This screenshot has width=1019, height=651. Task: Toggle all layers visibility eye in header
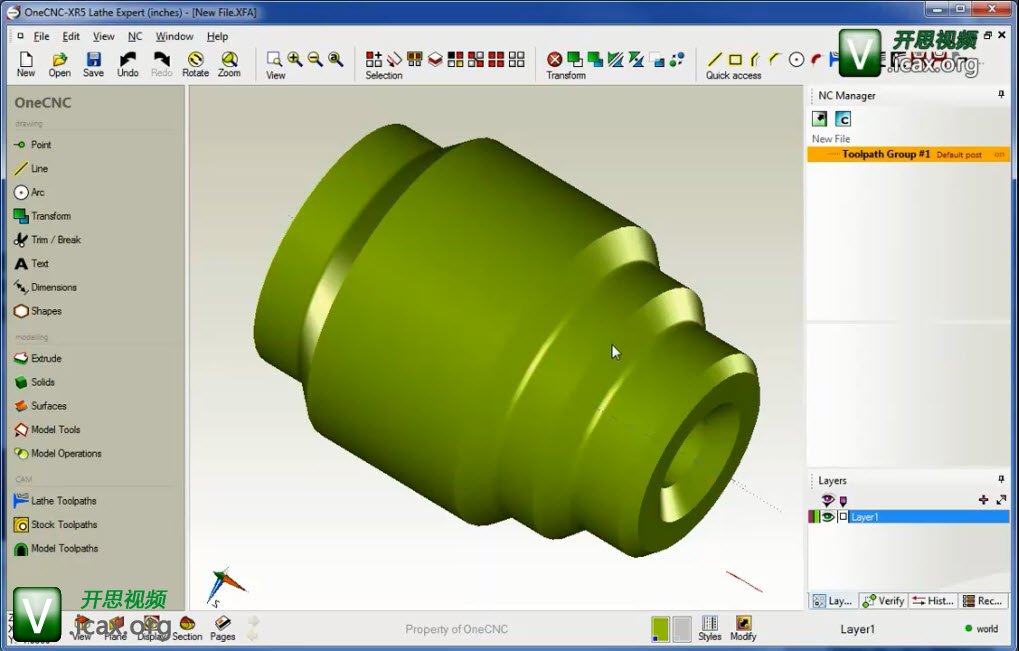[x=827, y=499]
